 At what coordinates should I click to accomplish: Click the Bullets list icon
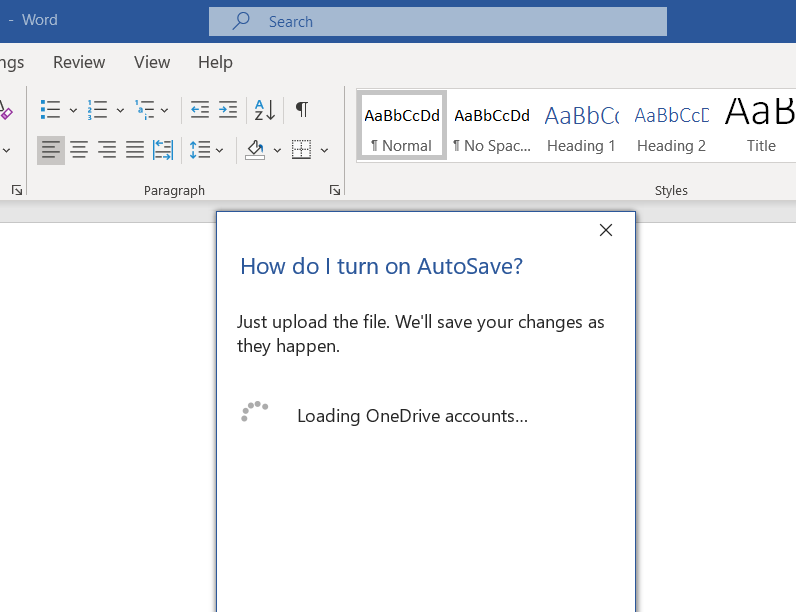(50, 110)
